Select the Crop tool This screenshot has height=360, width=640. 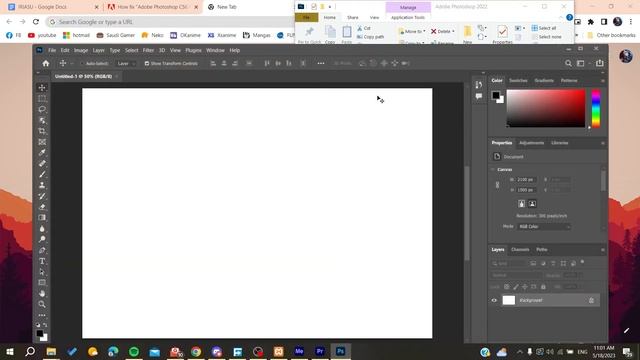click(42, 131)
